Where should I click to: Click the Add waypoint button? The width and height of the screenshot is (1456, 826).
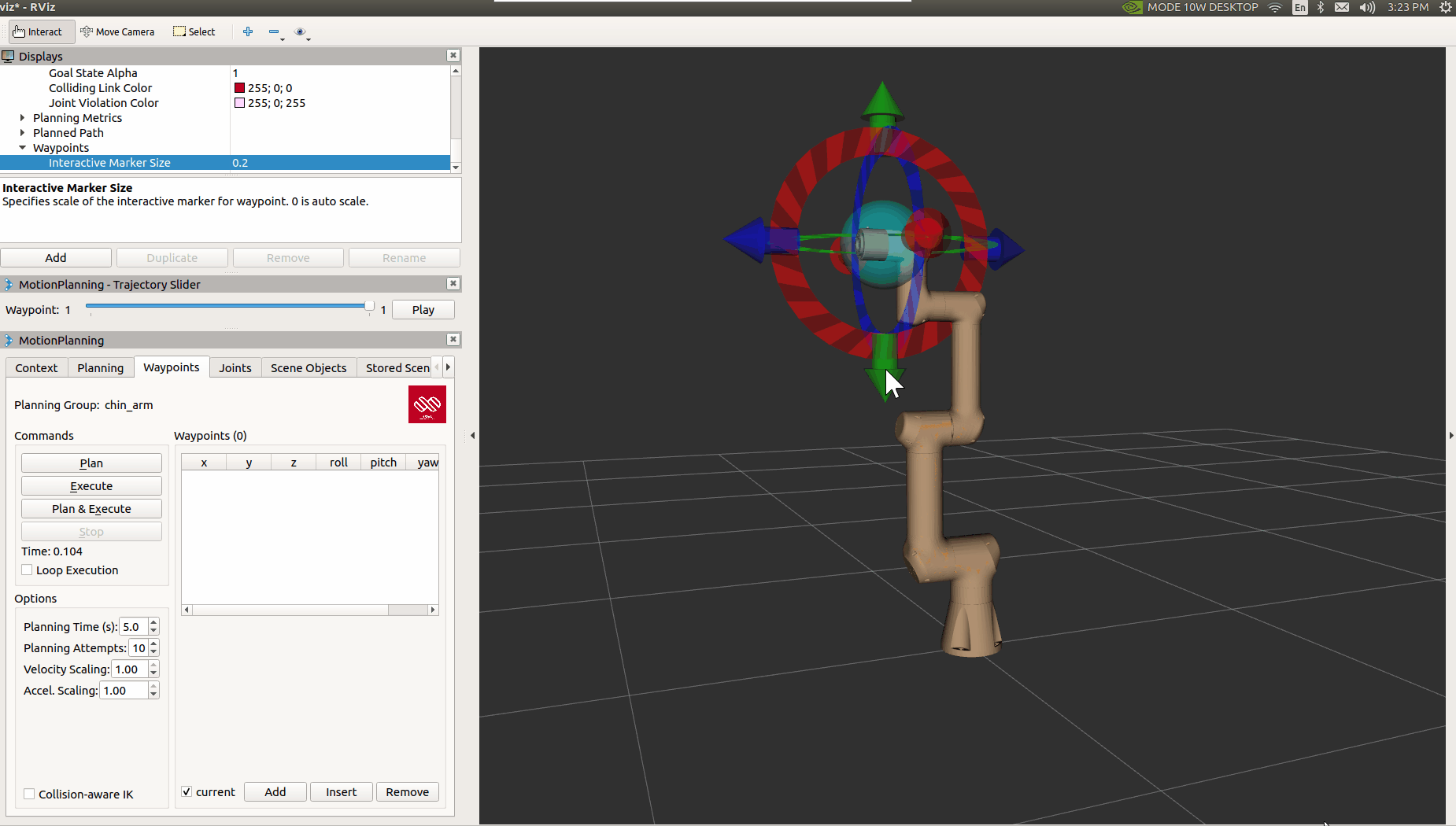tap(275, 791)
